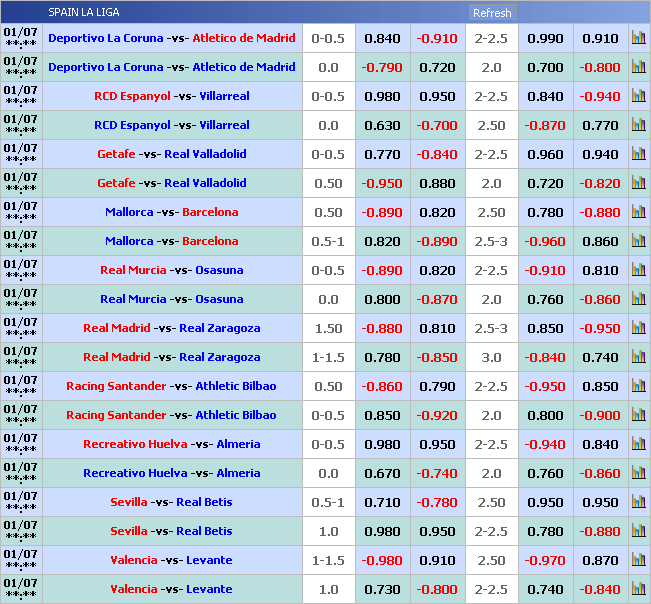651x604 pixels.
Task: Choose 0.670 home odds for Recreativo Huelva-Almeria
Action: [382, 473]
